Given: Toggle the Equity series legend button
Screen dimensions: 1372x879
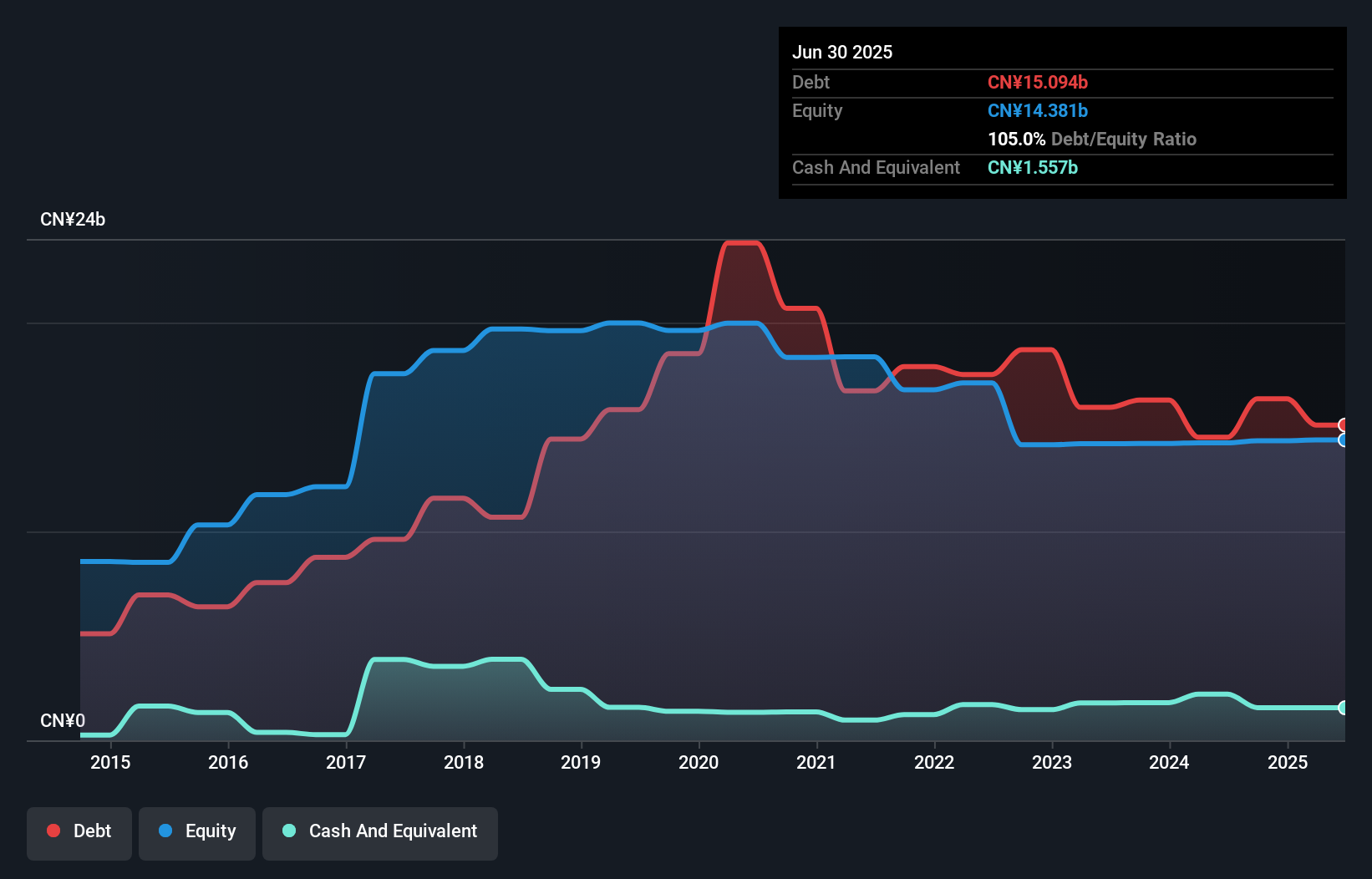Looking at the screenshot, I should [x=197, y=833].
